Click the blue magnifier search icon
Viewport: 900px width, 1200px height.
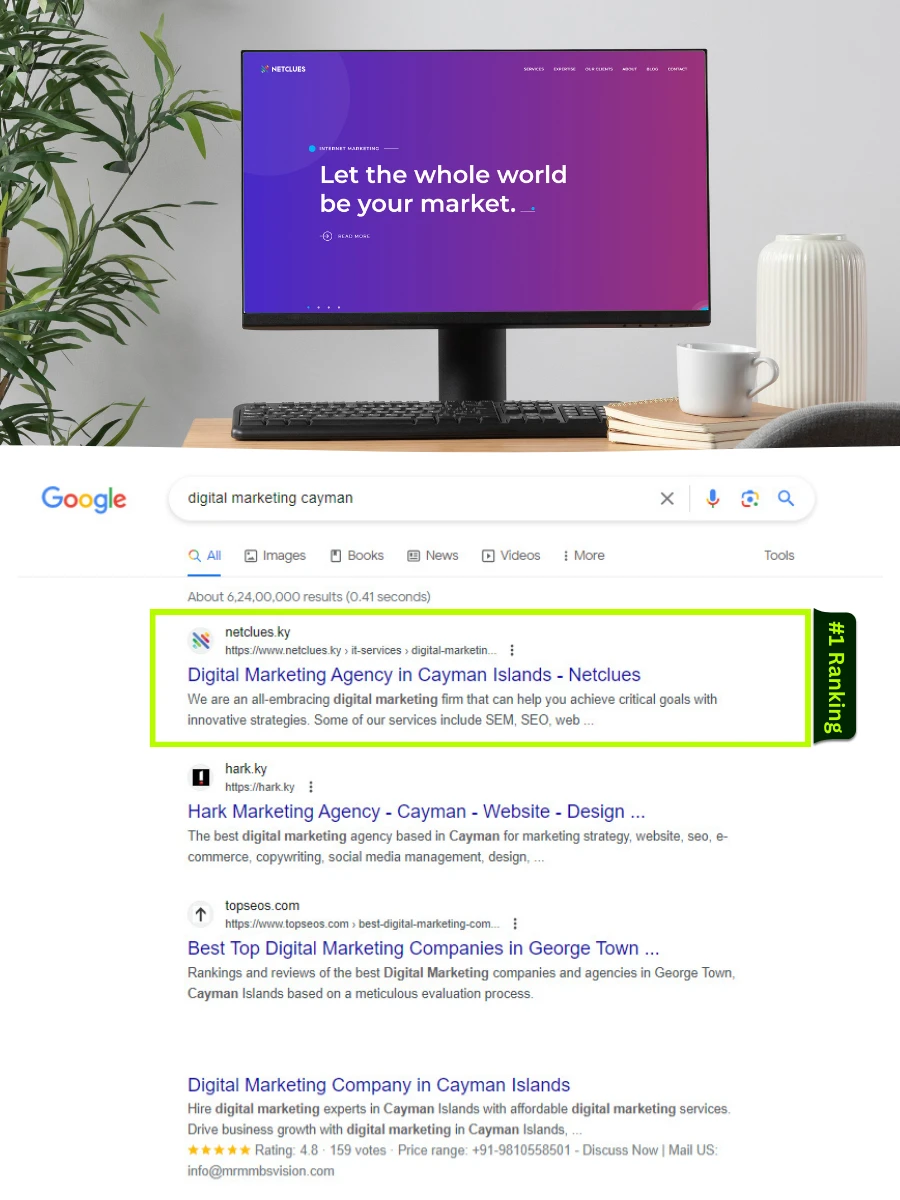coord(786,498)
